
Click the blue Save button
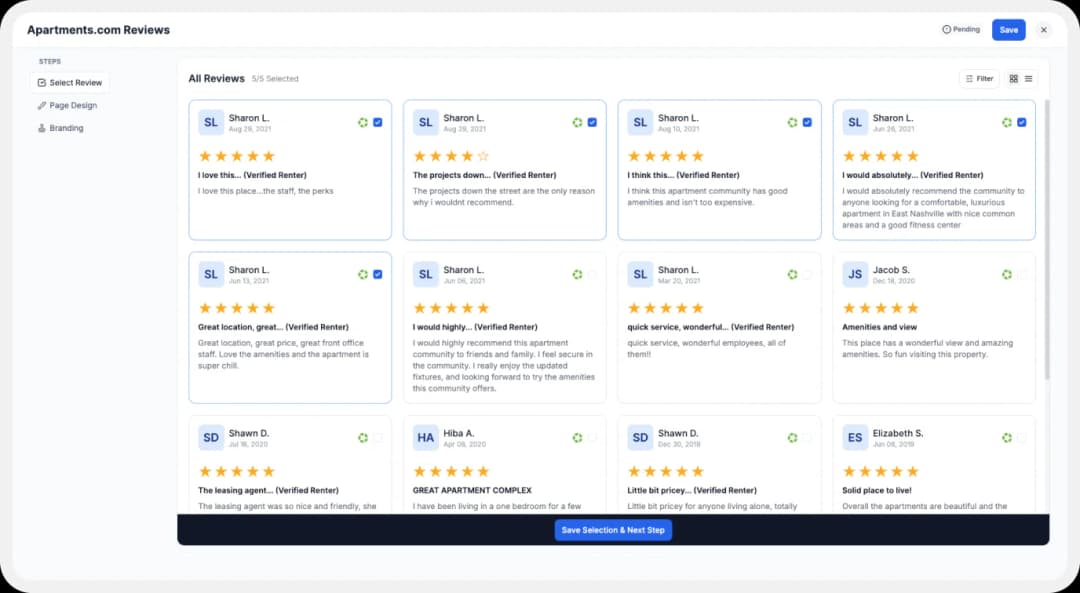1008,30
